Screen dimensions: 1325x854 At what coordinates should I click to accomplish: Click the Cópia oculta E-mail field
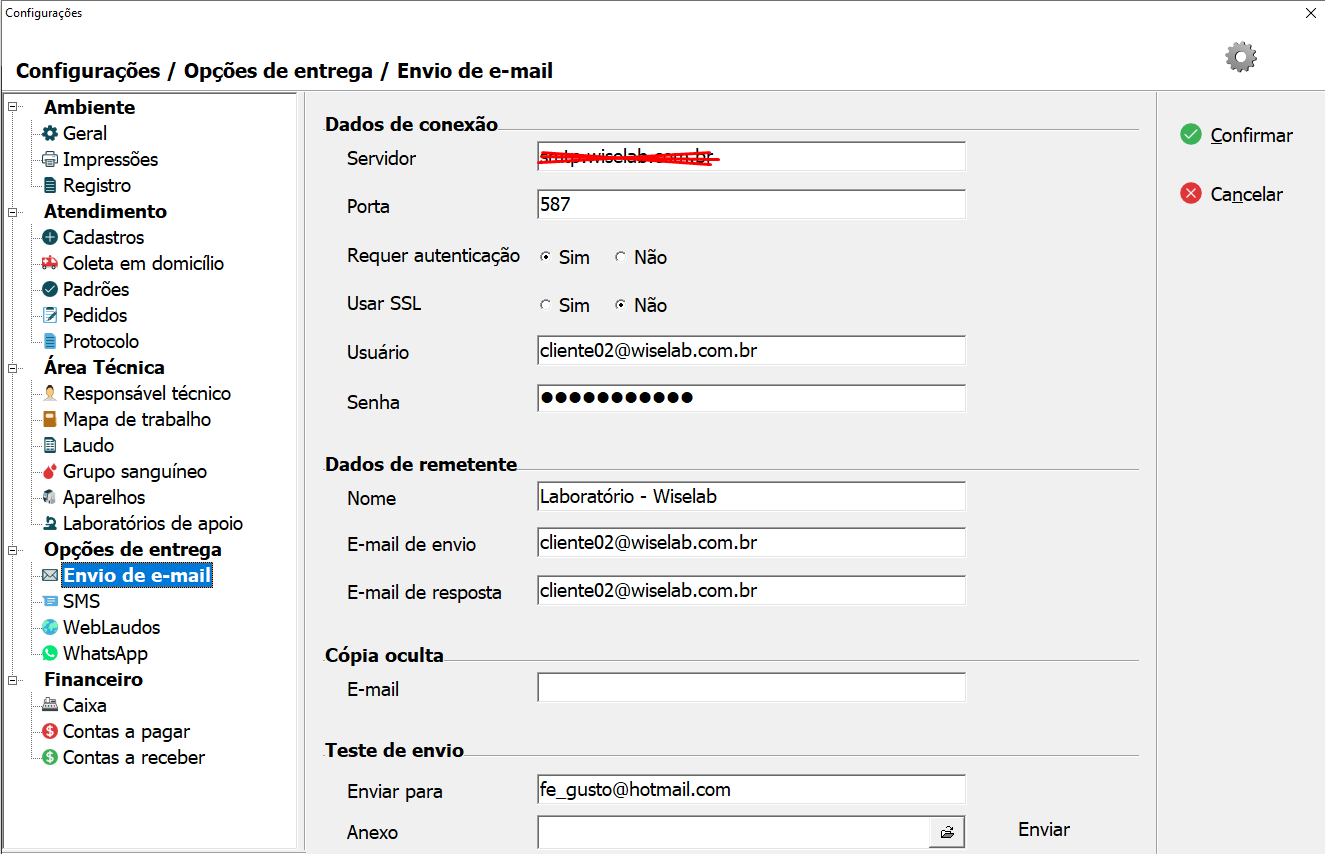[x=752, y=688]
